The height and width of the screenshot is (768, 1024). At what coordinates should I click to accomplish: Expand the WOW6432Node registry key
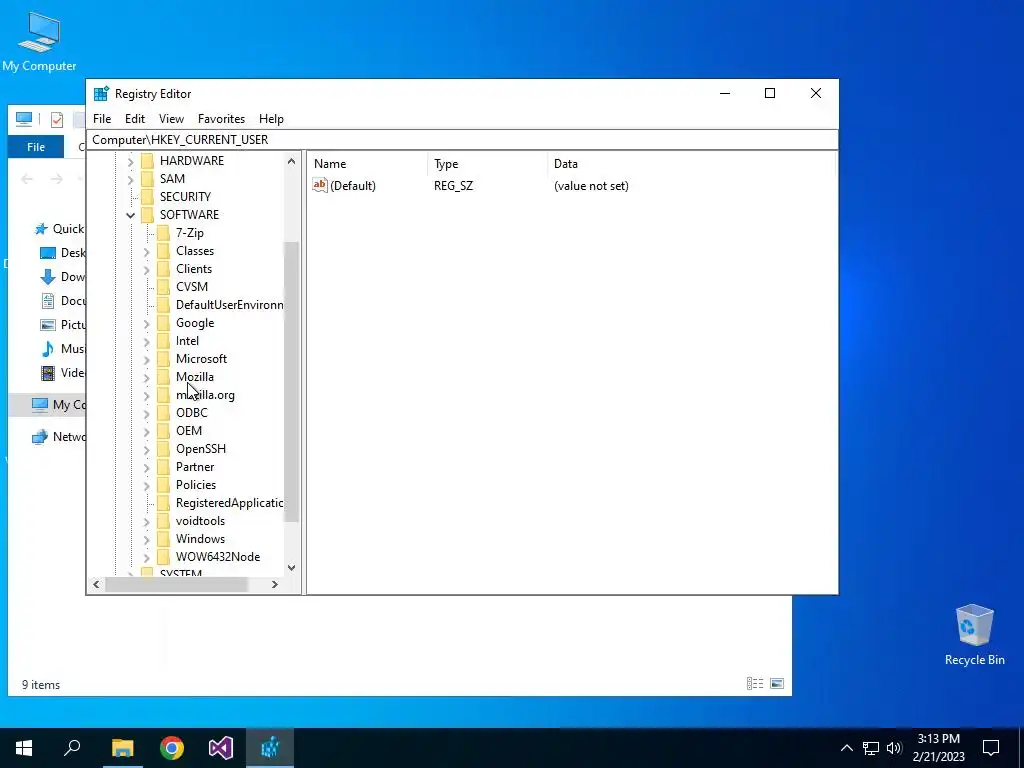point(146,557)
